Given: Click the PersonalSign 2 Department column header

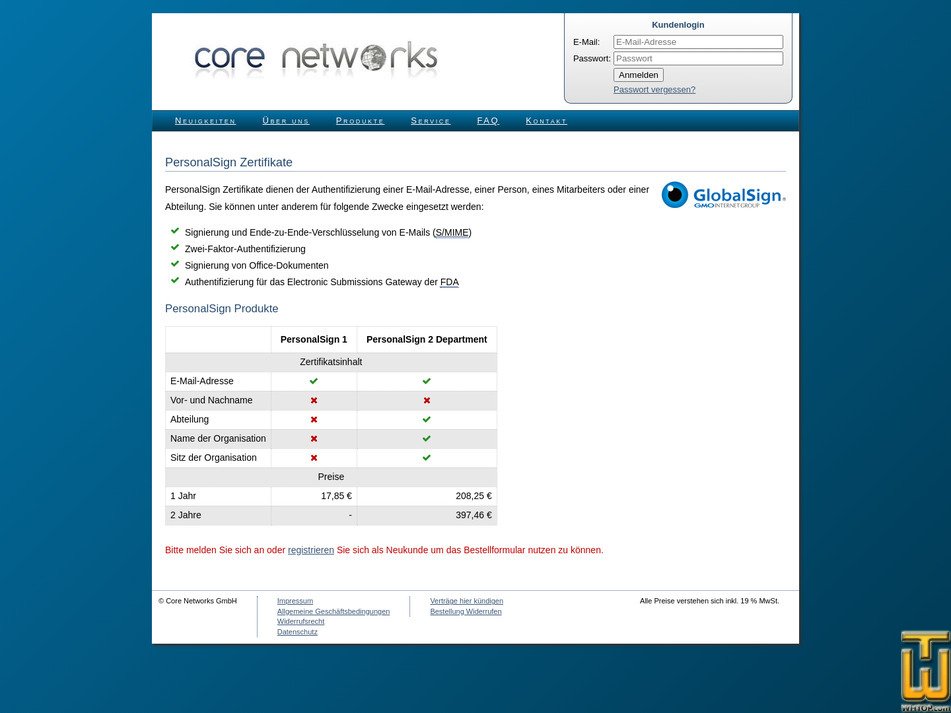Looking at the screenshot, I should [426, 340].
